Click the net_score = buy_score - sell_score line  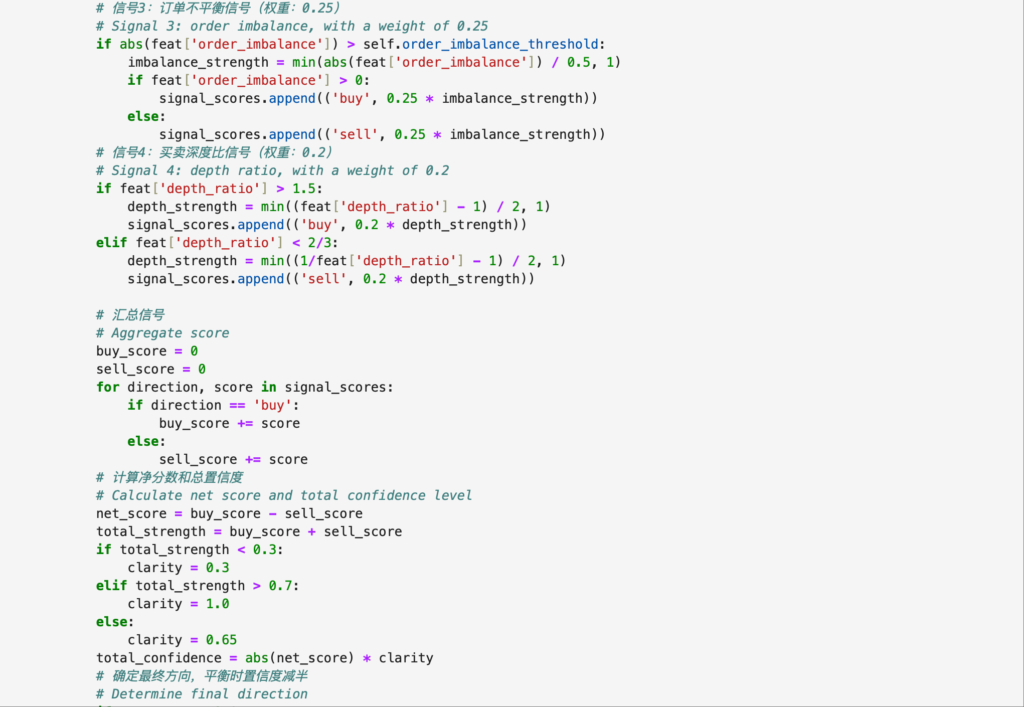click(x=229, y=513)
